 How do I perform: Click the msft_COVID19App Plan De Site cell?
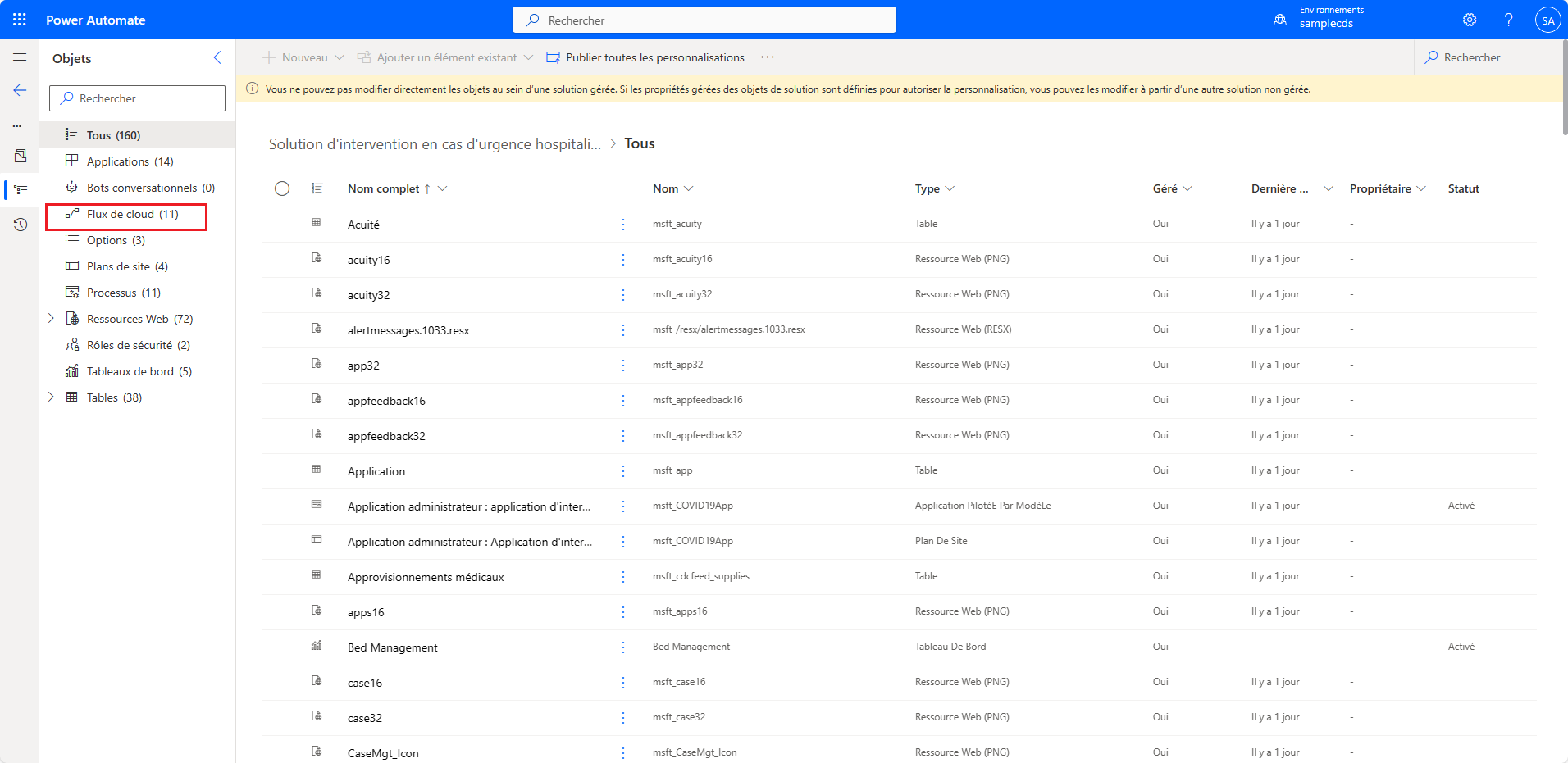pos(941,541)
